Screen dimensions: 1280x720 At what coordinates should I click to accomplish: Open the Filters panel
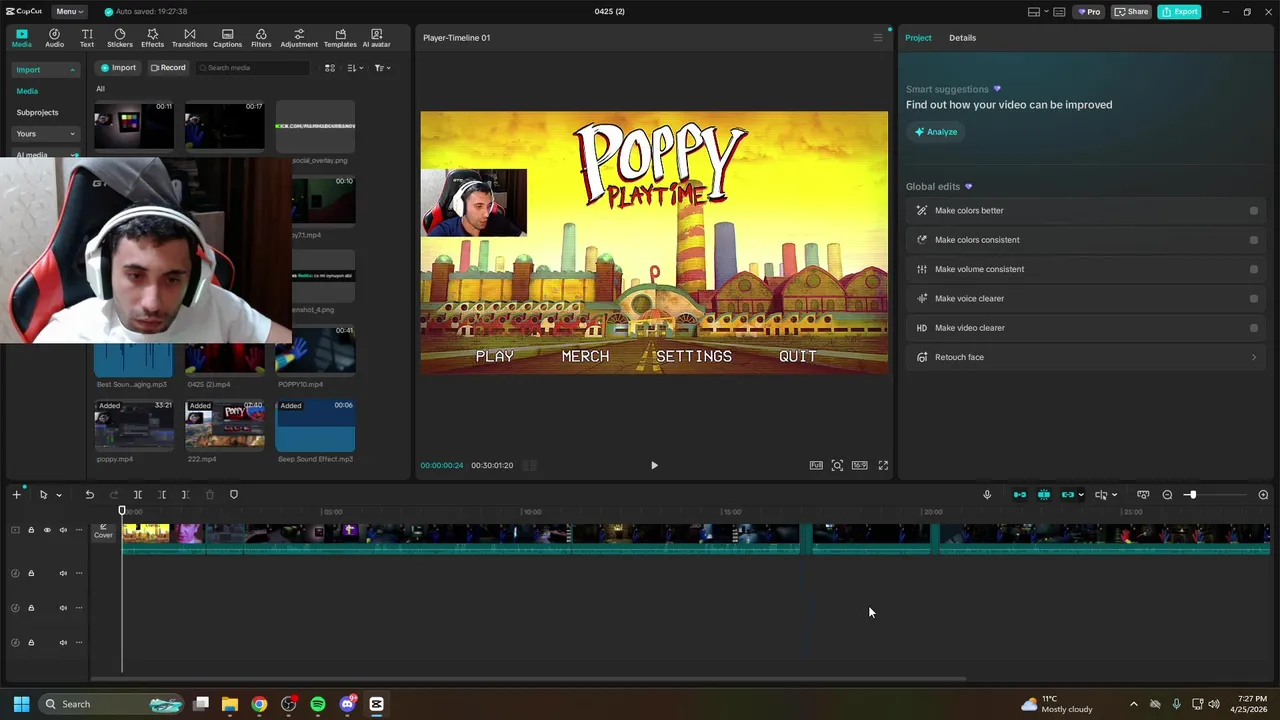(261, 38)
